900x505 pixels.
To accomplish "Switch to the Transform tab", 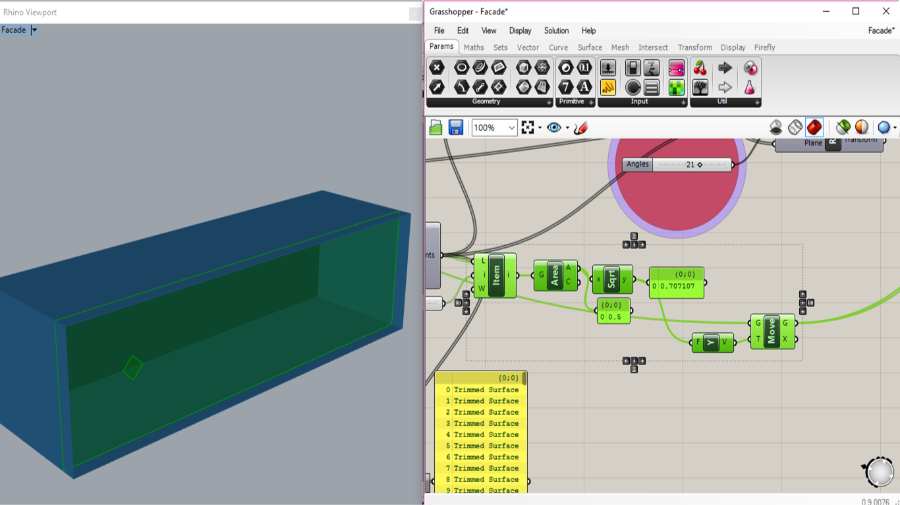I will [695, 48].
